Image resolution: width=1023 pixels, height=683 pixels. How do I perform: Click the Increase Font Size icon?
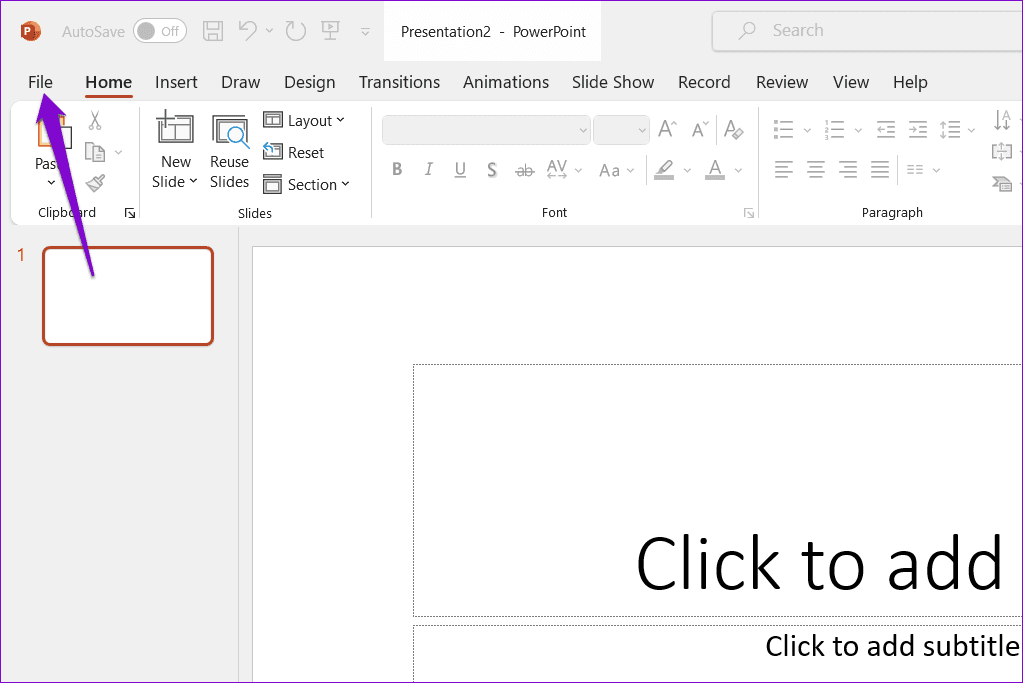[x=666, y=128]
